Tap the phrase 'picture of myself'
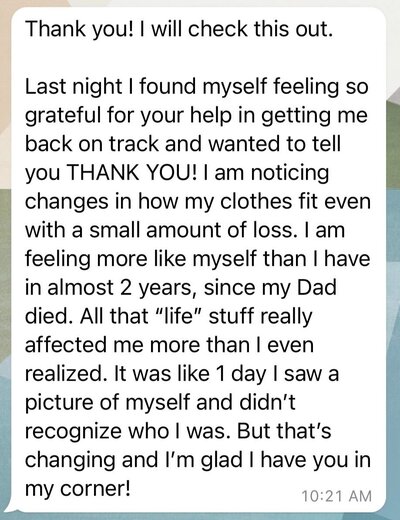The height and width of the screenshot is (520, 400). 107,403
